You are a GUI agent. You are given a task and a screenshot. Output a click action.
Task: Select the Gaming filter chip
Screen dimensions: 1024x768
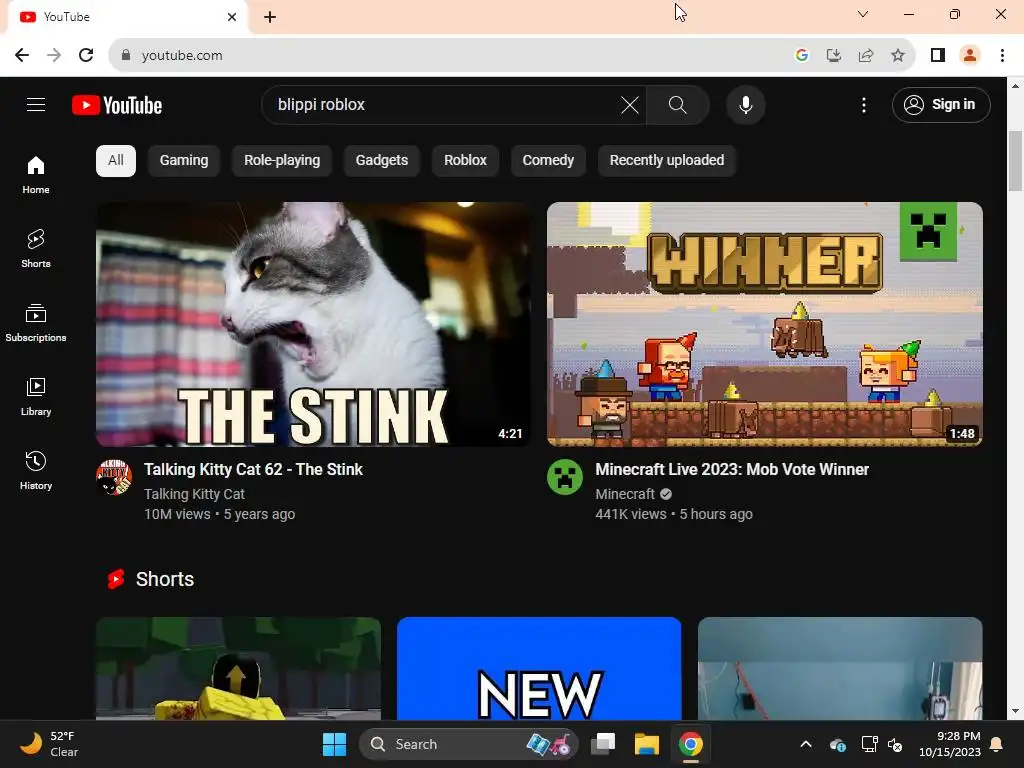[x=184, y=161]
